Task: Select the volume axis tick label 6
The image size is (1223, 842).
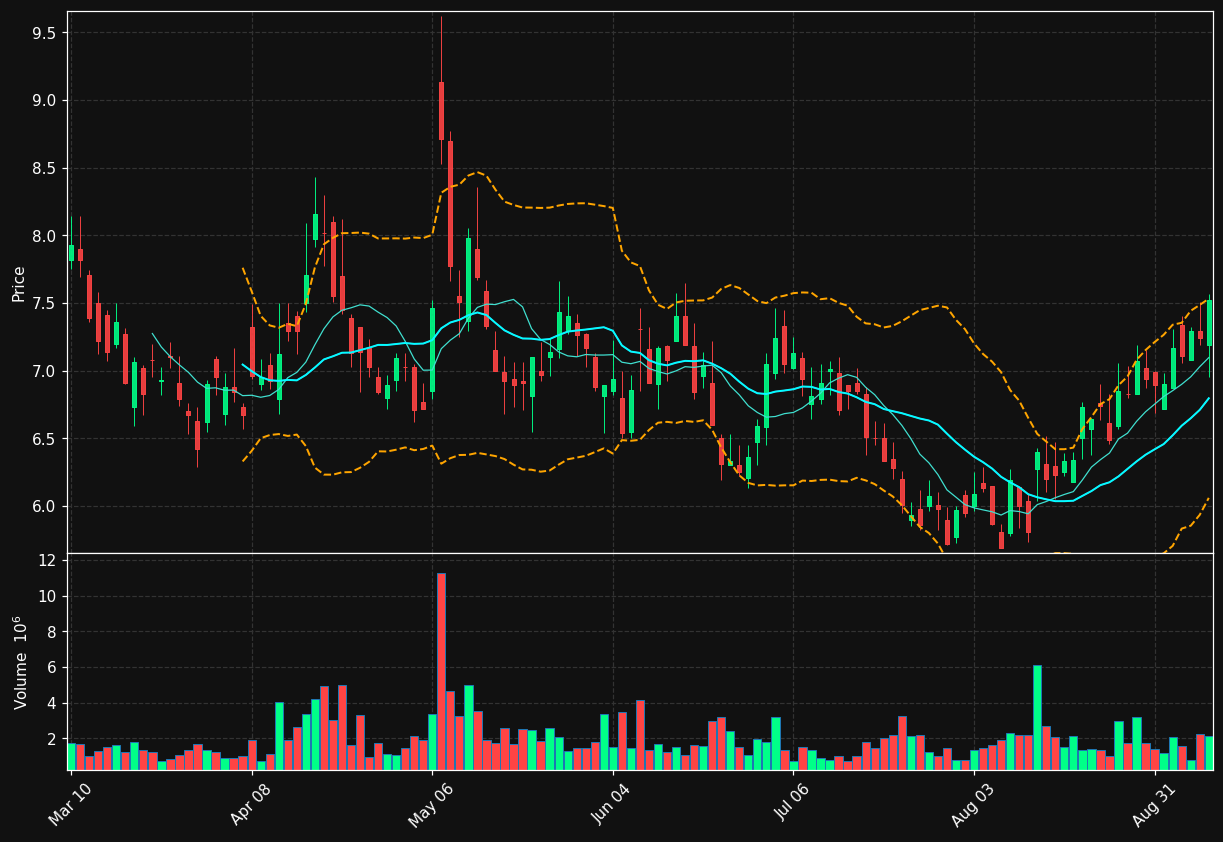Action: [51, 668]
